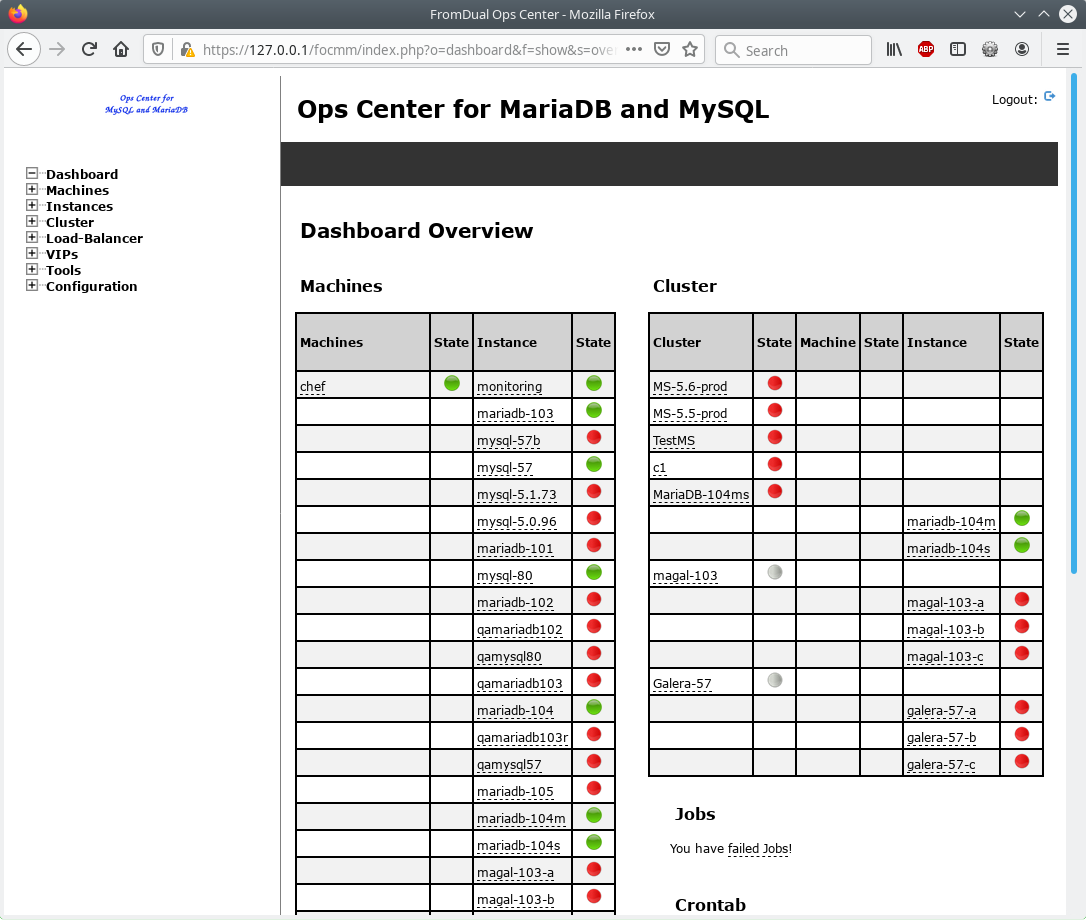Open page actions three-dot menu
Screen dimensions: 1086x920
(634, 49)
